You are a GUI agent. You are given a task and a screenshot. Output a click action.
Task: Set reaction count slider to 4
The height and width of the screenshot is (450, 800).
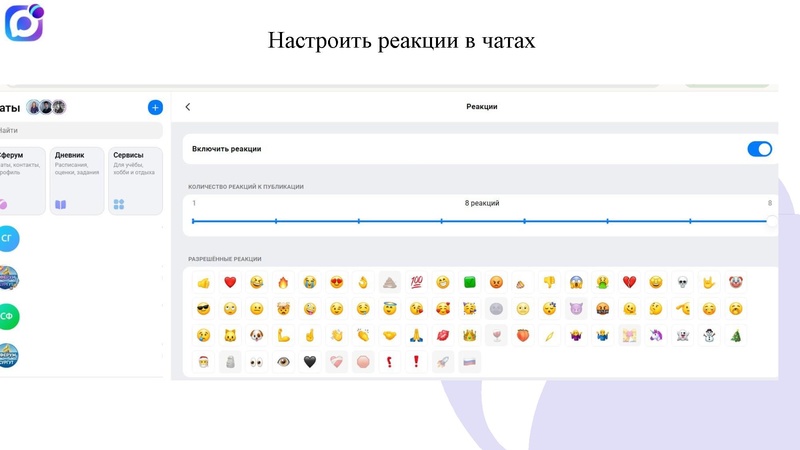(x=441, y=221)
